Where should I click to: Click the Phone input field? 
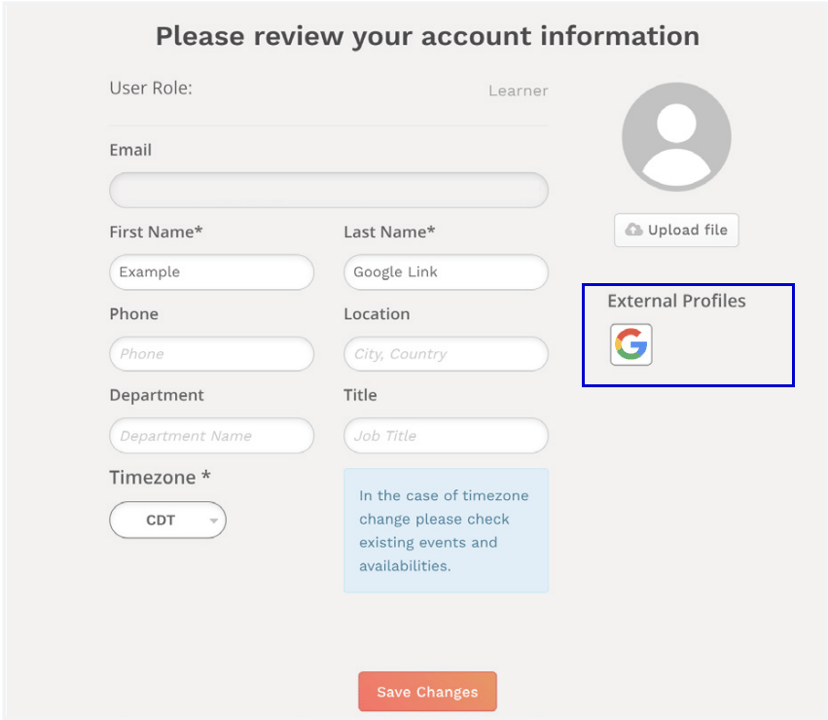(x=211, y=354)
